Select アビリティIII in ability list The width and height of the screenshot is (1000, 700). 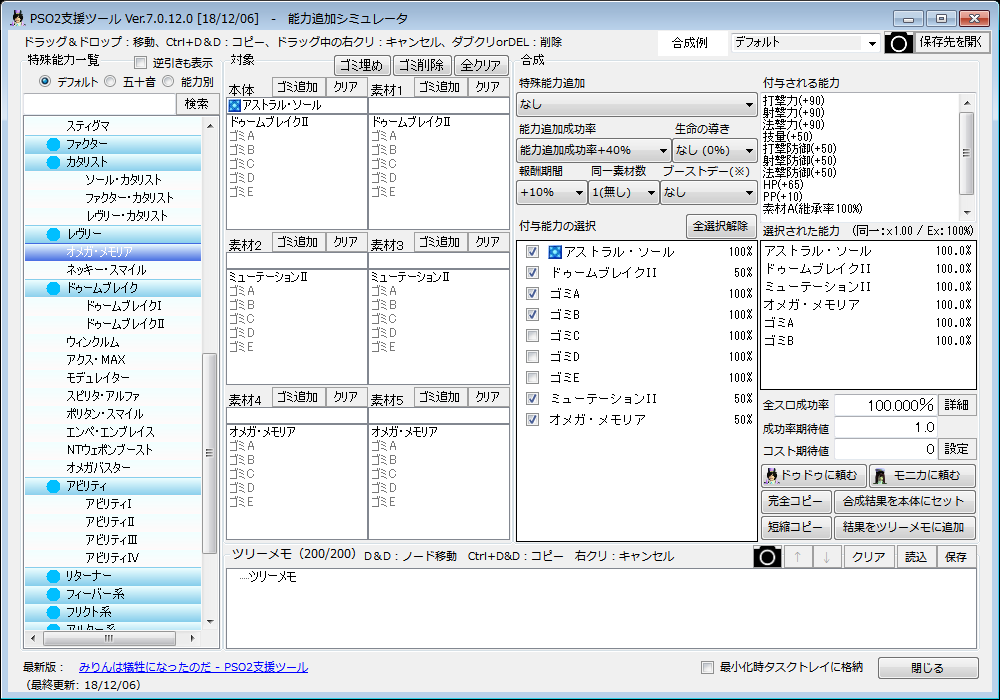pyautogui.click(x=111, y=540)
